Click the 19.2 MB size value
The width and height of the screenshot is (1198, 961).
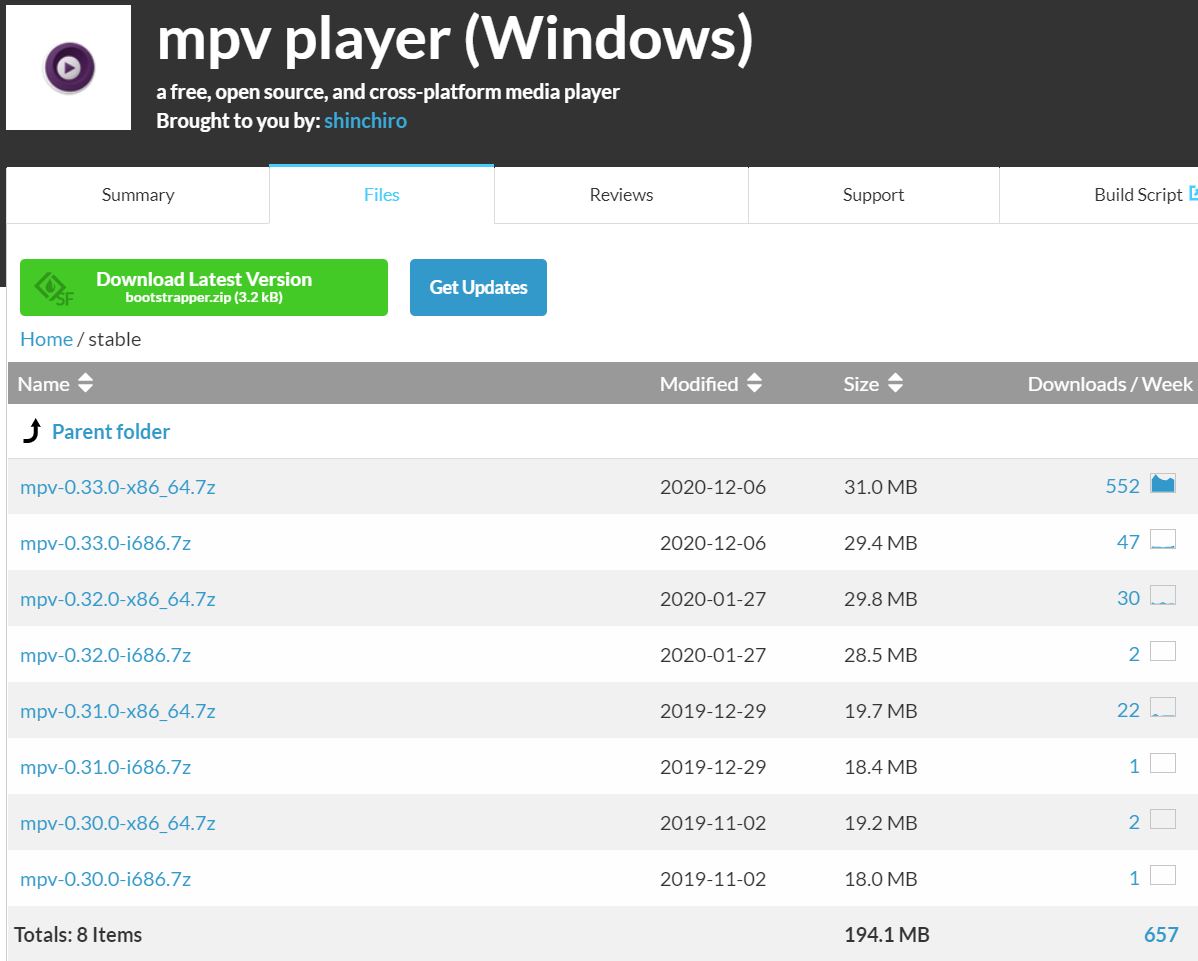880,823
